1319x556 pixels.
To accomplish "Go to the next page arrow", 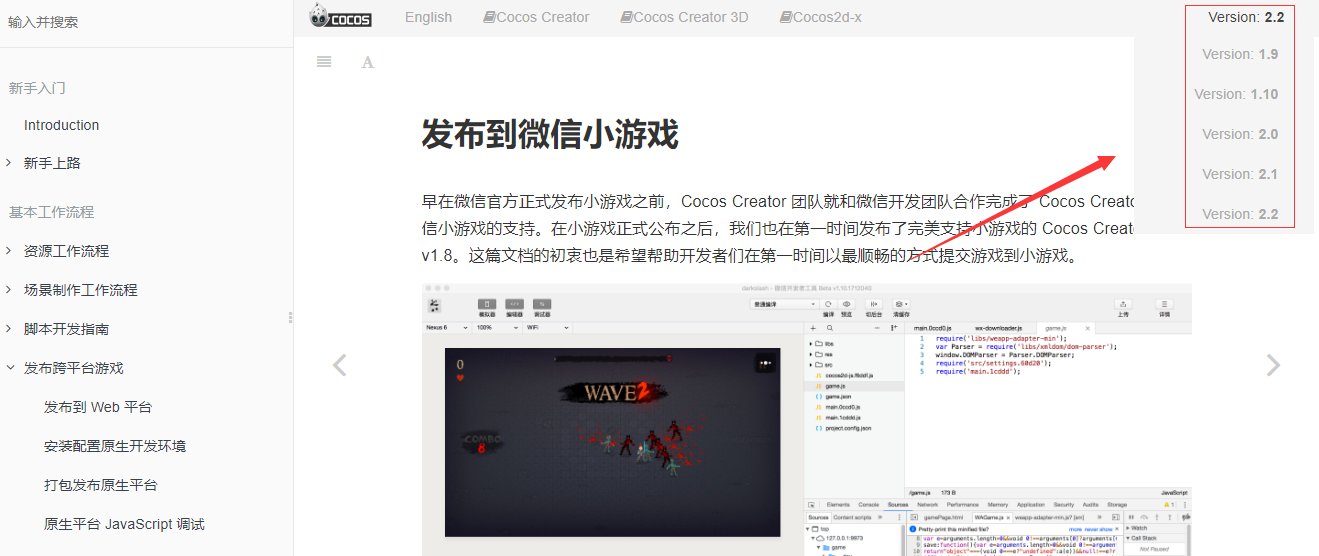I will point(1273,365).
